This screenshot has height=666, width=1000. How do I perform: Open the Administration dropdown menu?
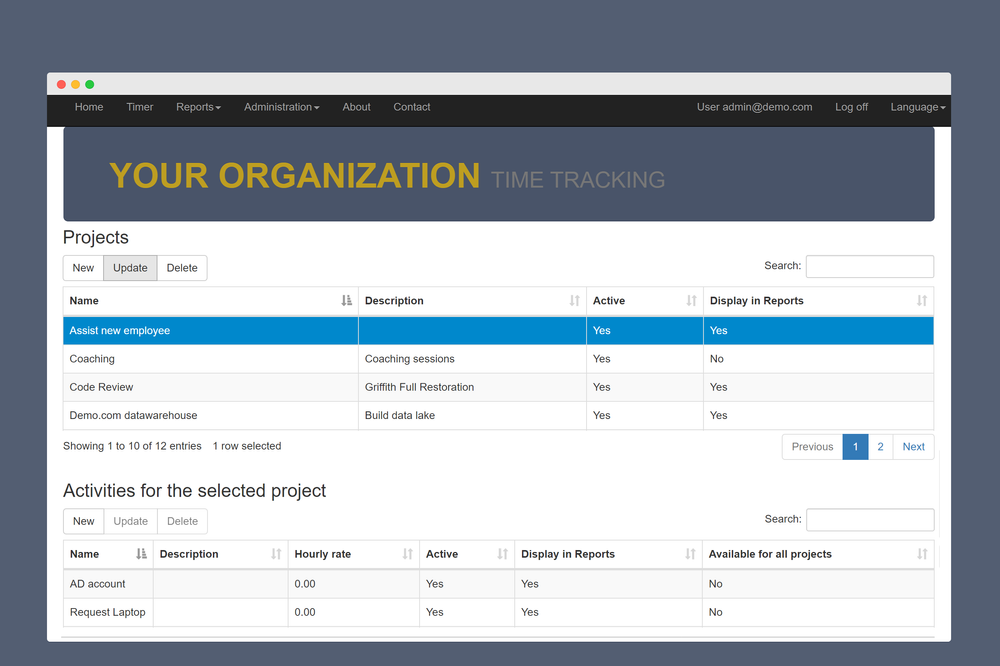coord(281,107)
